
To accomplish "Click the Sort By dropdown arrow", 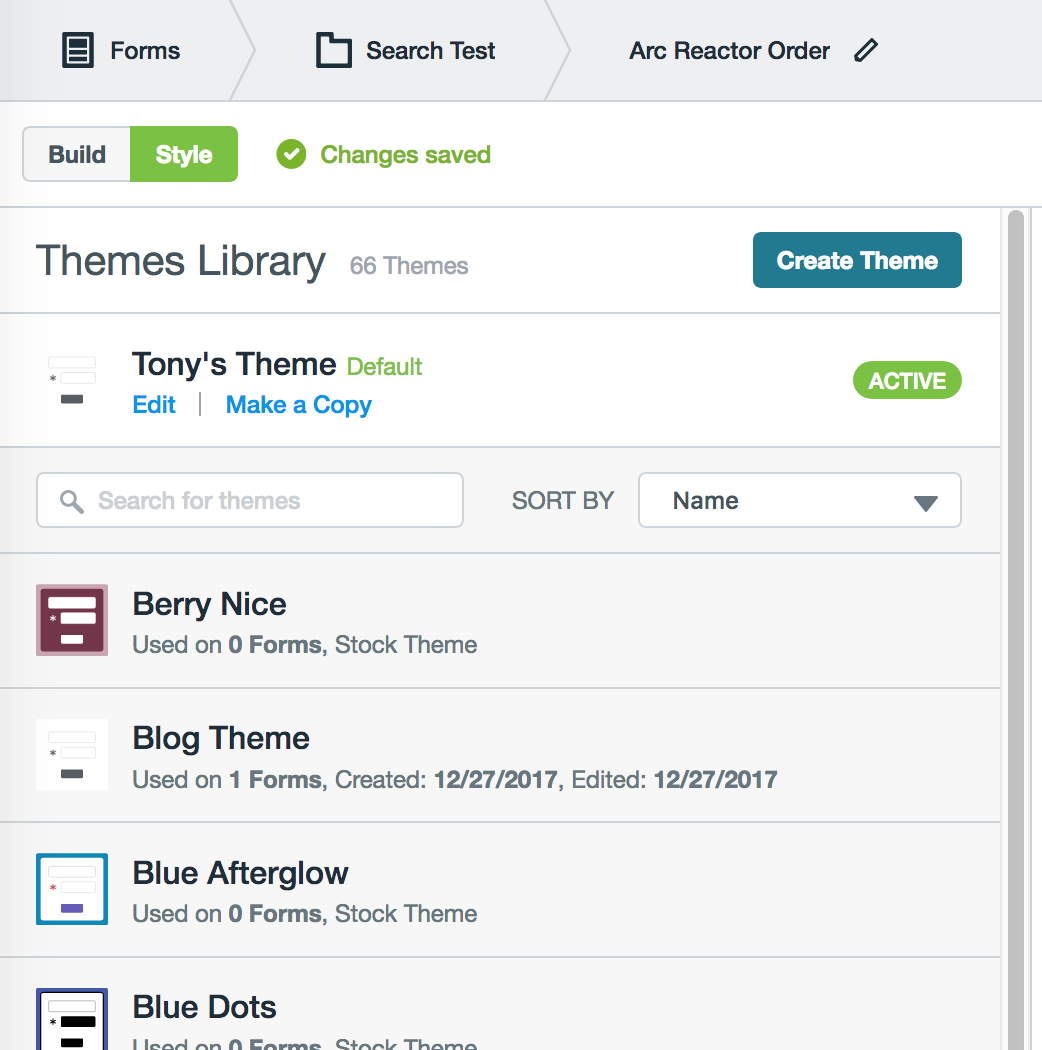I will pyautogui.click(x=925, y=503).
